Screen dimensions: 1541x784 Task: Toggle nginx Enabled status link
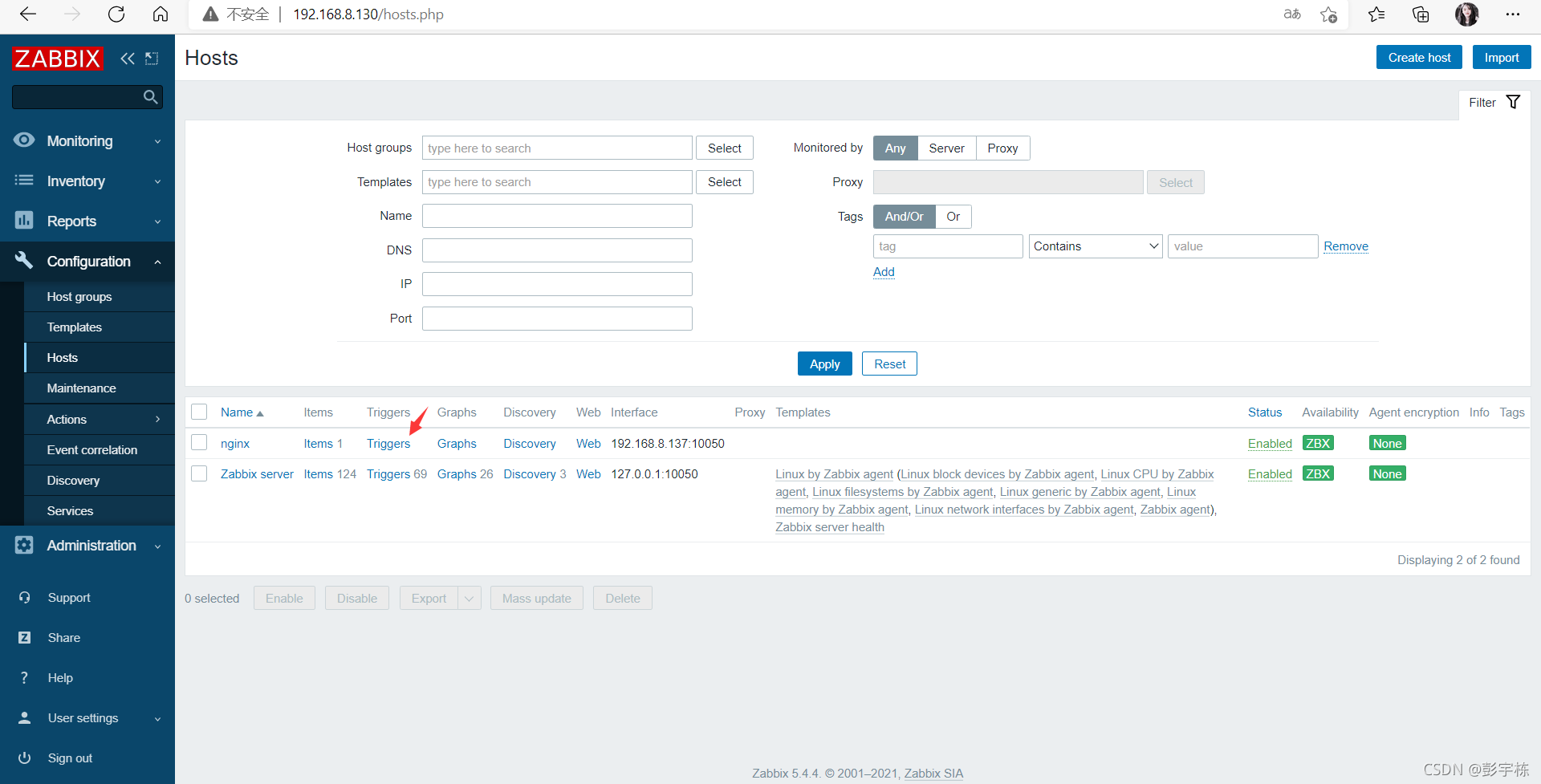(1270, 443)
